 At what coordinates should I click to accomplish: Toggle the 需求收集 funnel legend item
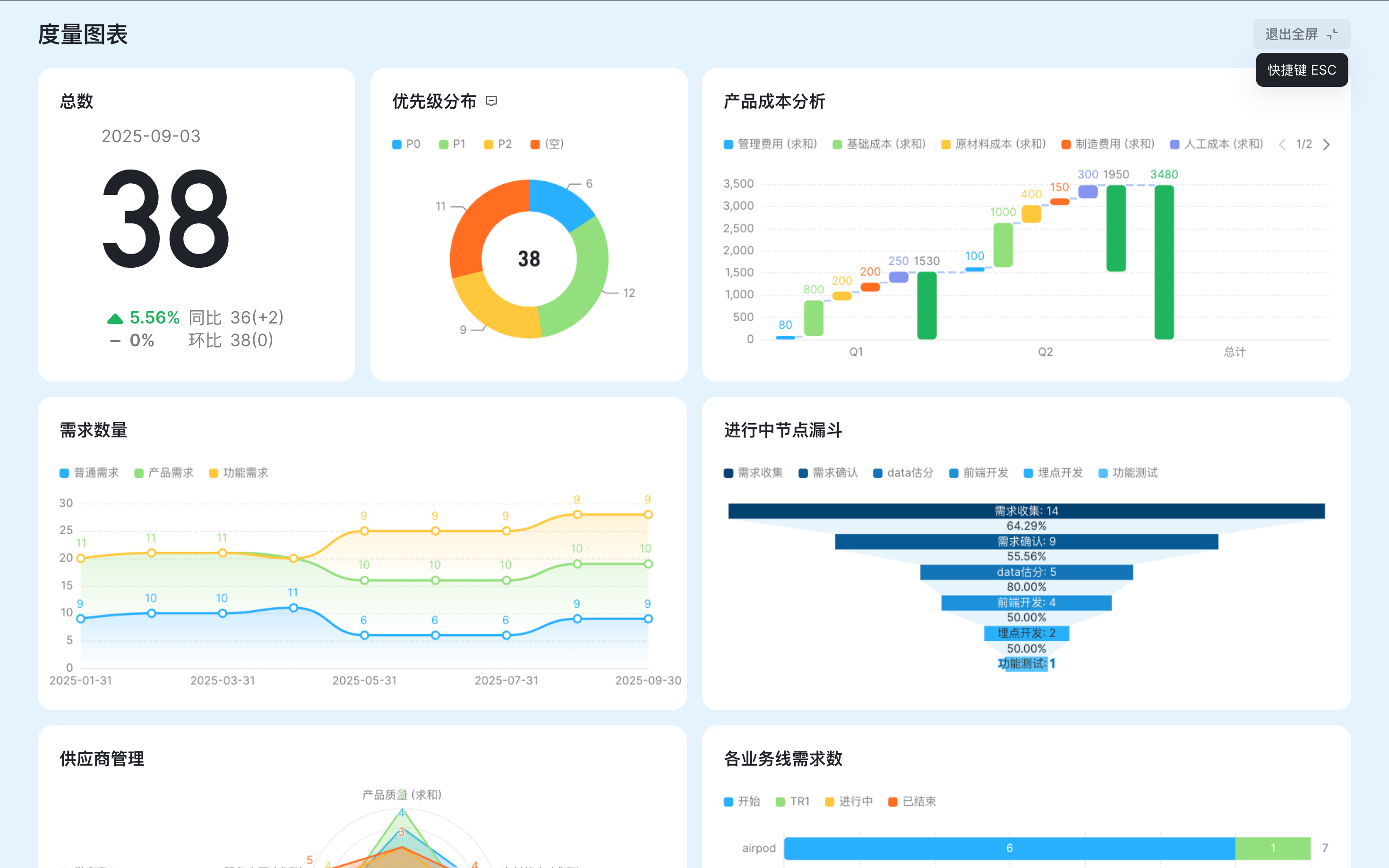pos(754,473)
